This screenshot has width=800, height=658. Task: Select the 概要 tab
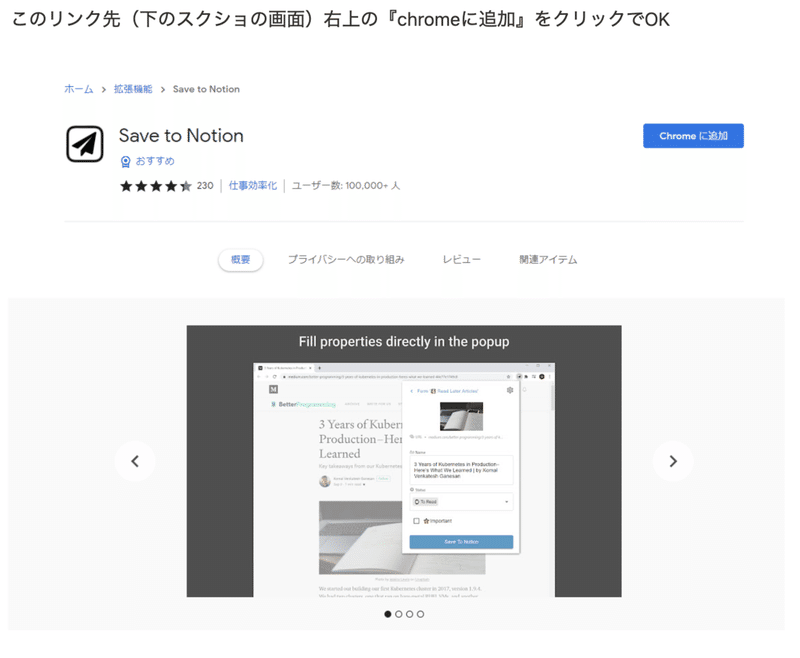click(240, 260)
